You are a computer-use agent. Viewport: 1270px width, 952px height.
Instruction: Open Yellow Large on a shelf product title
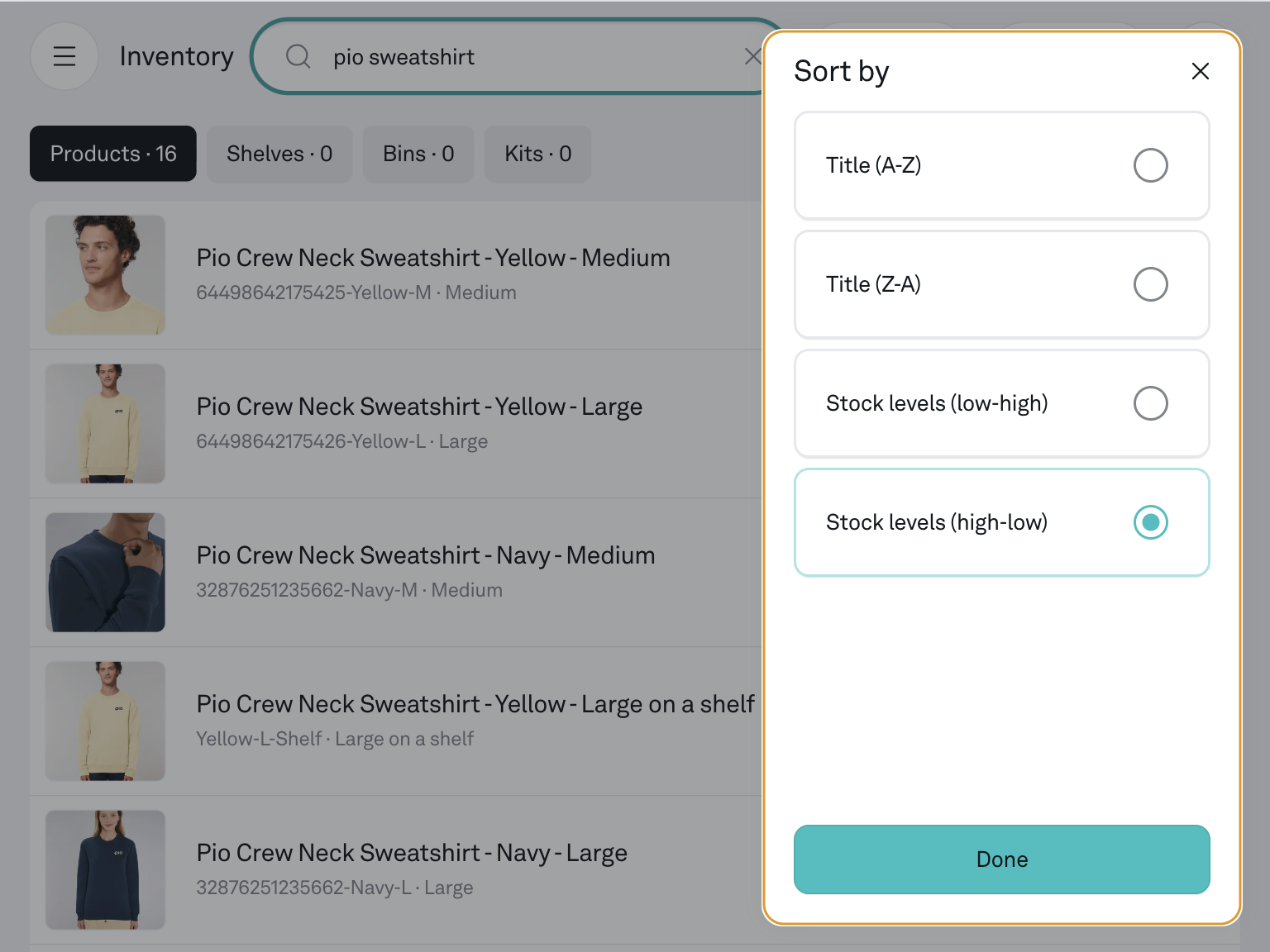pos(475,704)
